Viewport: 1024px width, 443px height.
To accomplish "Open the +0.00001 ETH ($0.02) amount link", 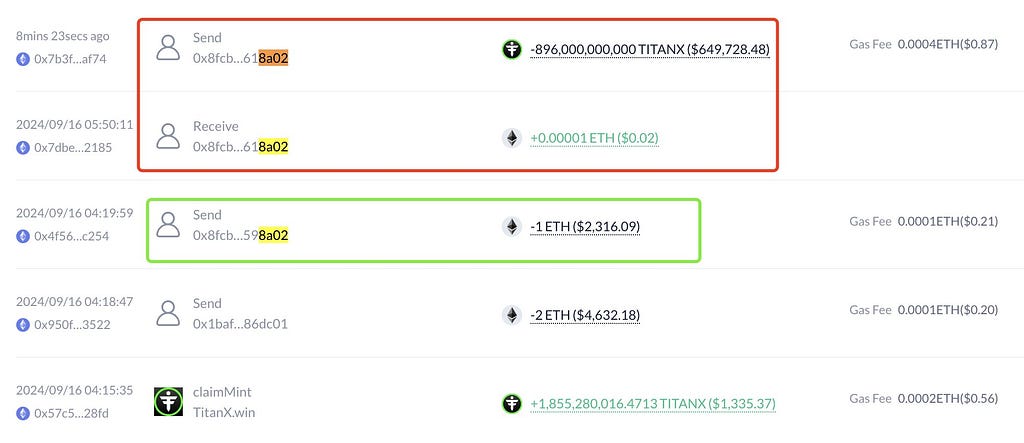I will point(594,139).
